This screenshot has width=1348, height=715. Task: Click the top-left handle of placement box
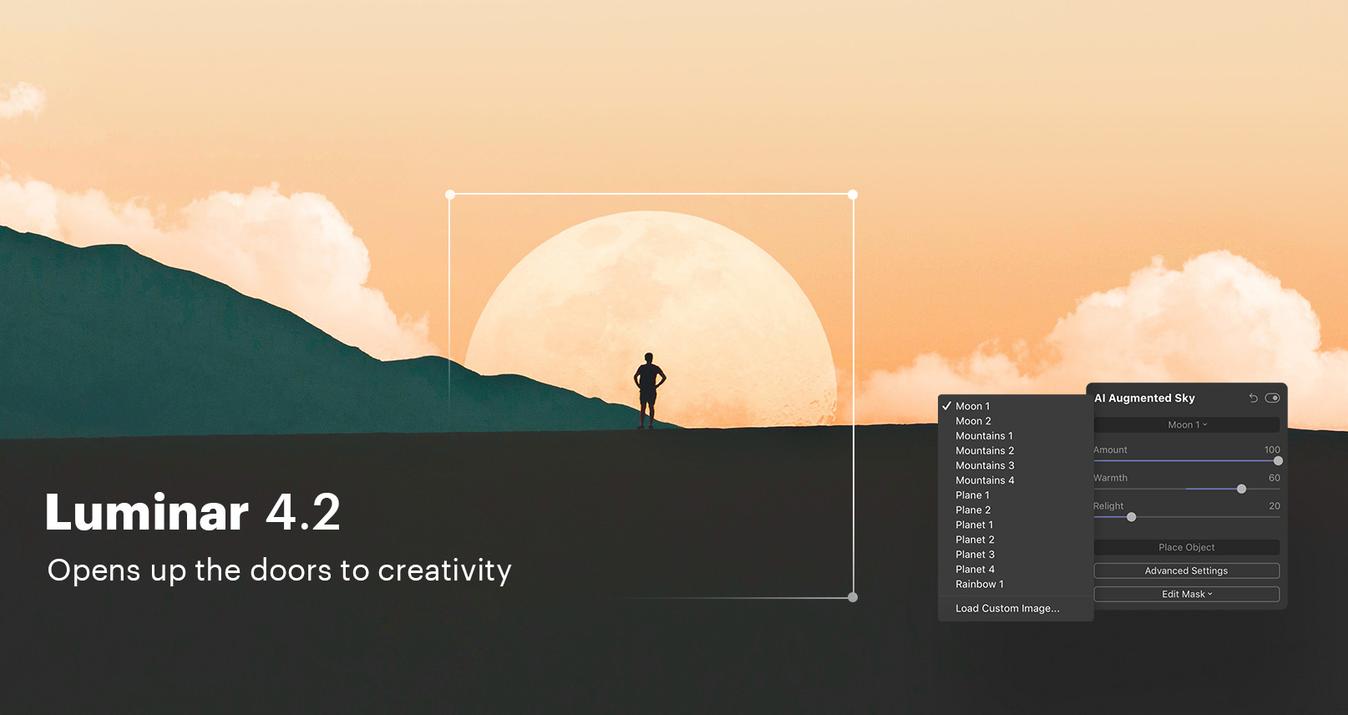tap(450, 195)
